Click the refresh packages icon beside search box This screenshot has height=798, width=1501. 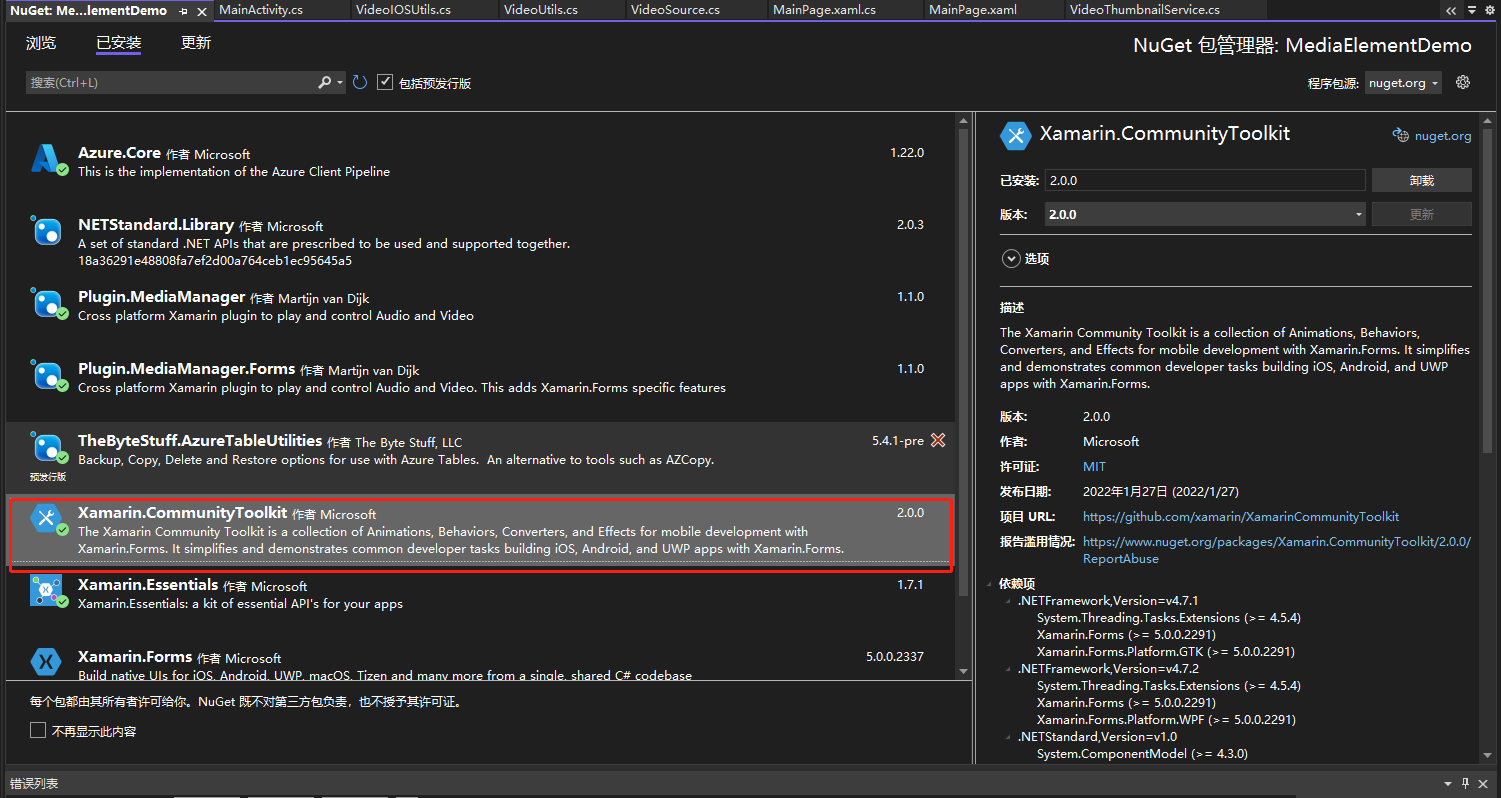359,82
